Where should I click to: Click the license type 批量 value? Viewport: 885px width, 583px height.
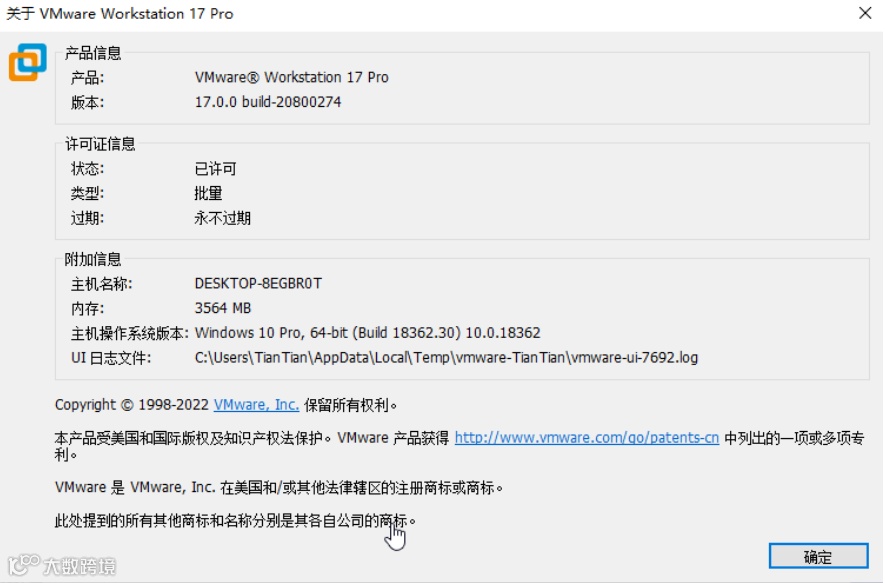[x=208, y=194]
